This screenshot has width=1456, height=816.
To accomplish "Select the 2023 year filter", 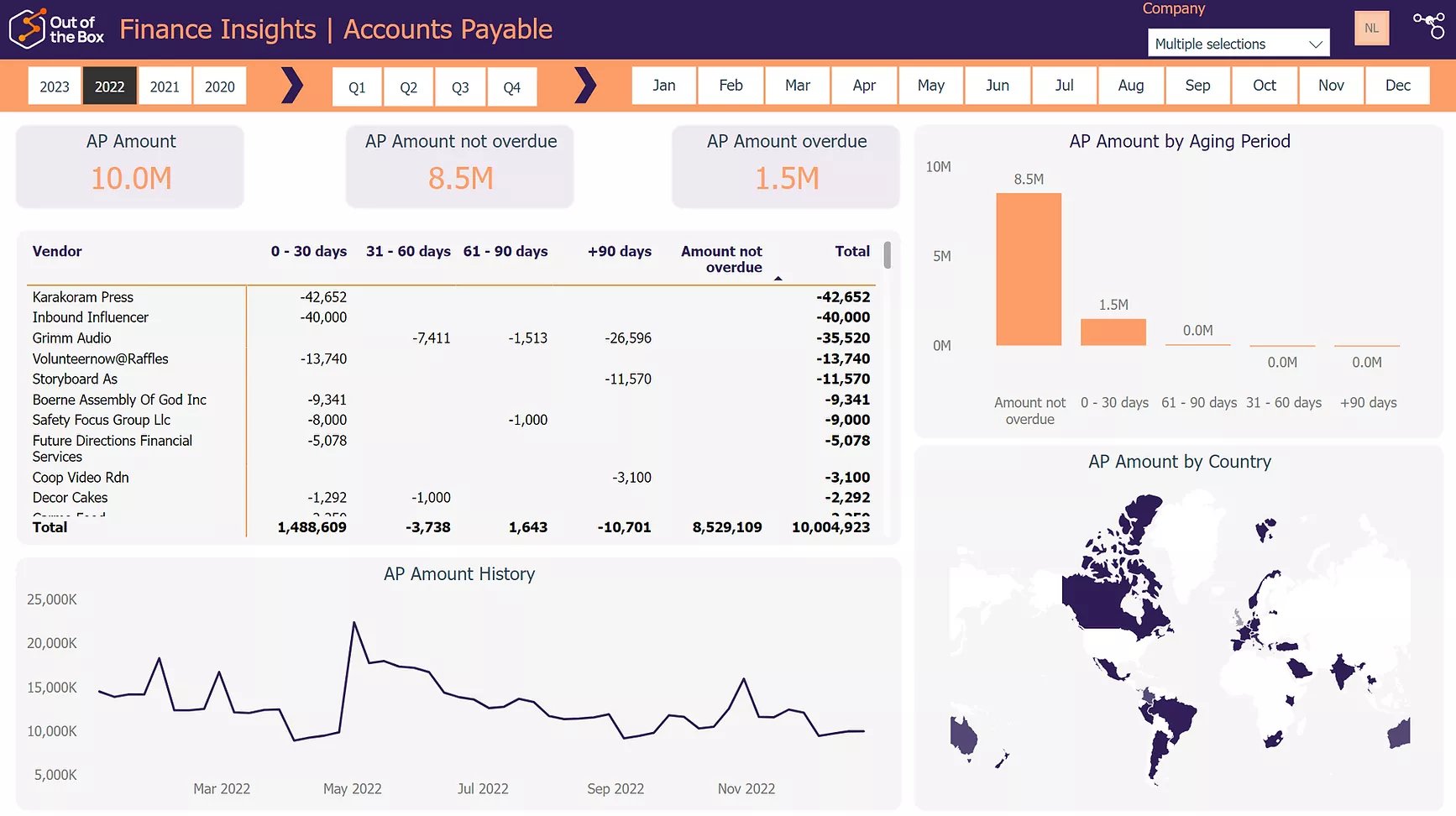I will click(55, 86).
